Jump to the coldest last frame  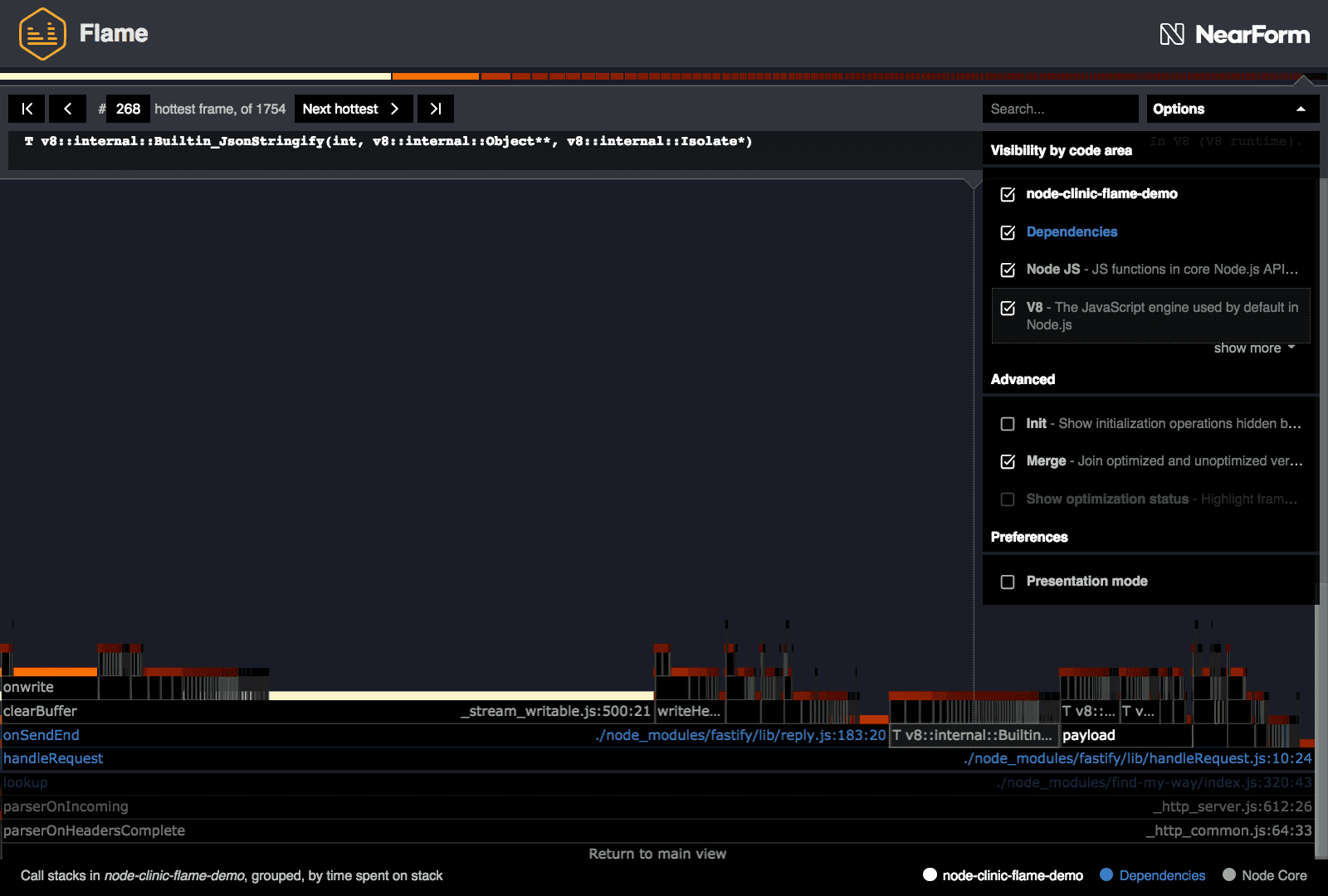coord(435,109)
